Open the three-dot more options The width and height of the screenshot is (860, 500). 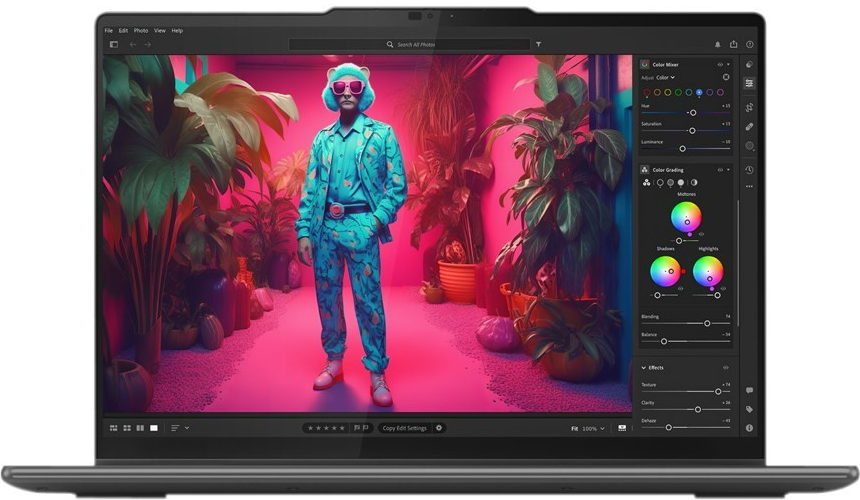[x=749, y=186]
